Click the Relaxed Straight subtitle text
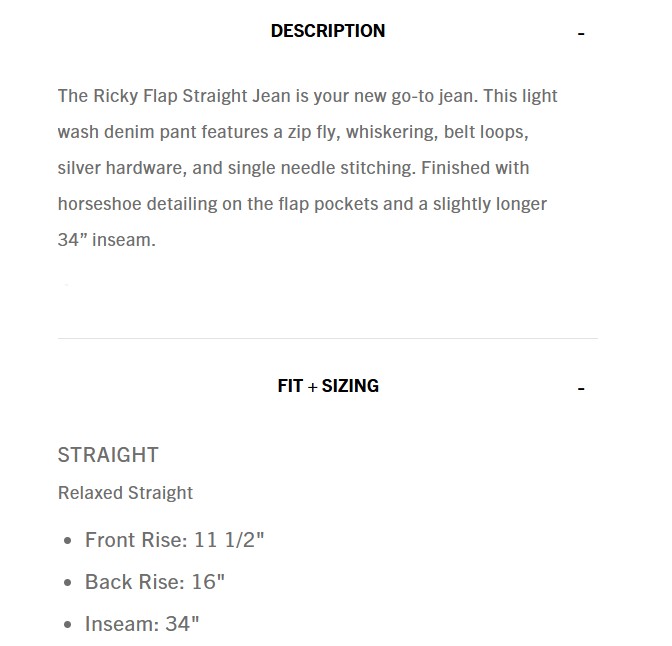The width and height of the screenshot is (672, 646). point(125,493)
